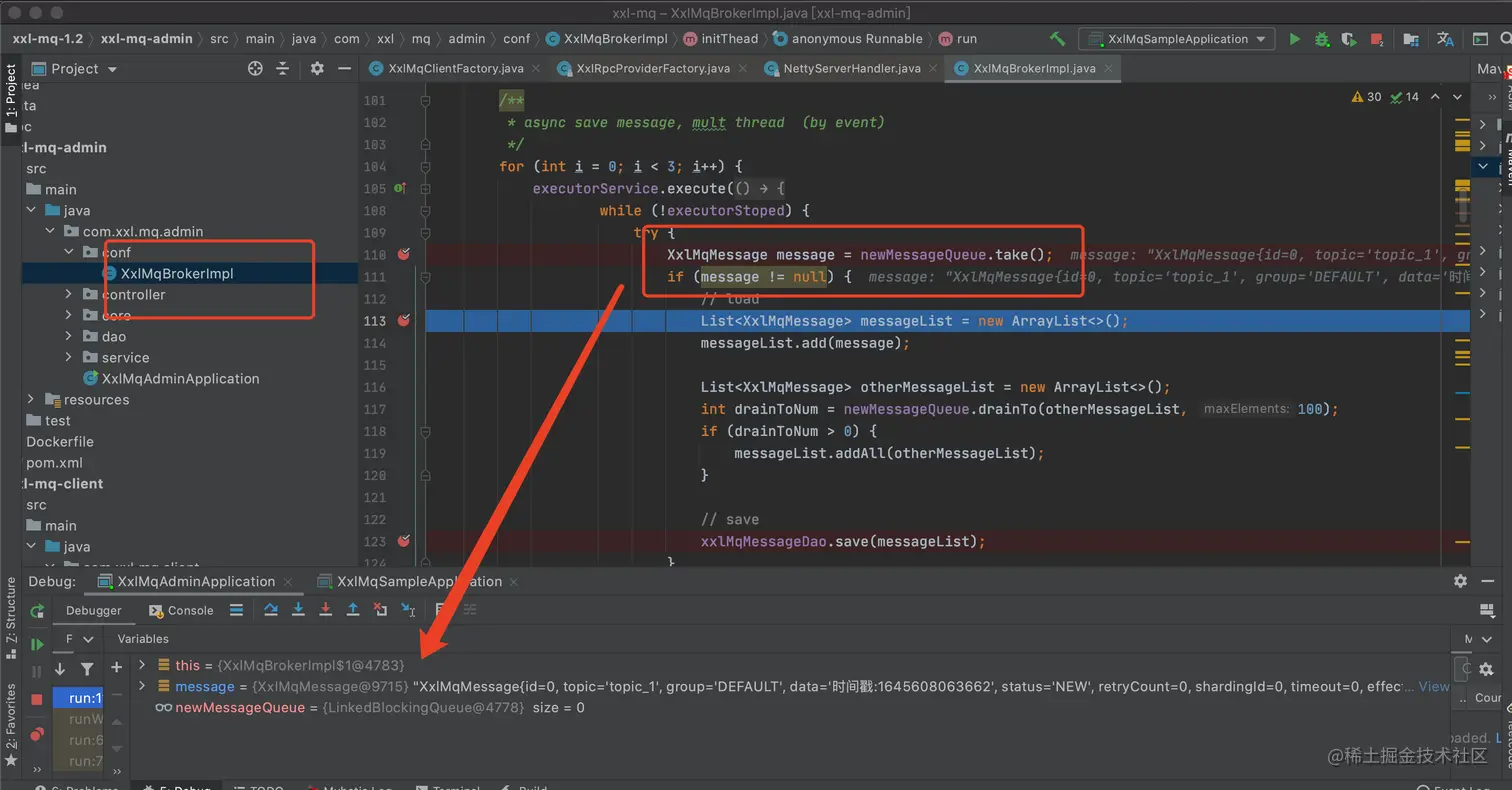Toggle the breakpoint on line 123
This screenshot has height=790, width=1512.
[404, 541]
